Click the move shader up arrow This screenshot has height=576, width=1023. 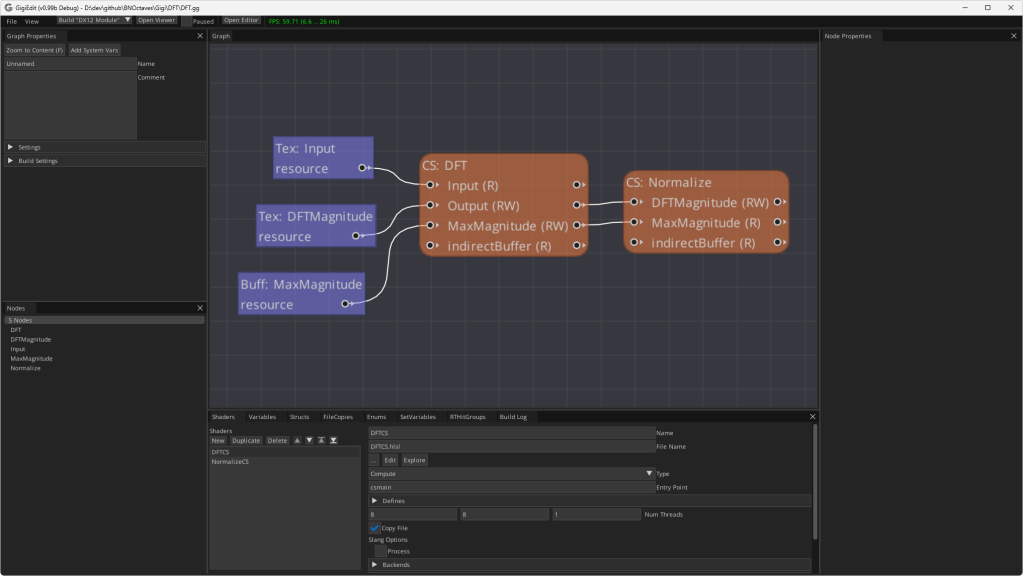click(297, 440)
